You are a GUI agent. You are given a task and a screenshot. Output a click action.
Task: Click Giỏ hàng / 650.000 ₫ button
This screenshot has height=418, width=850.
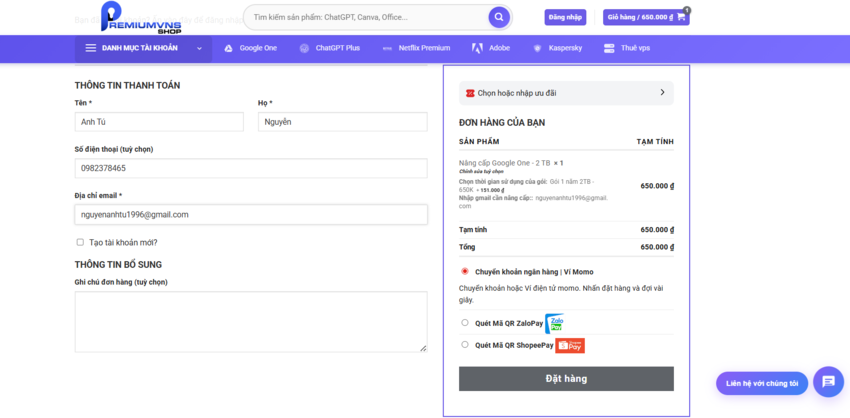(646, 17)
